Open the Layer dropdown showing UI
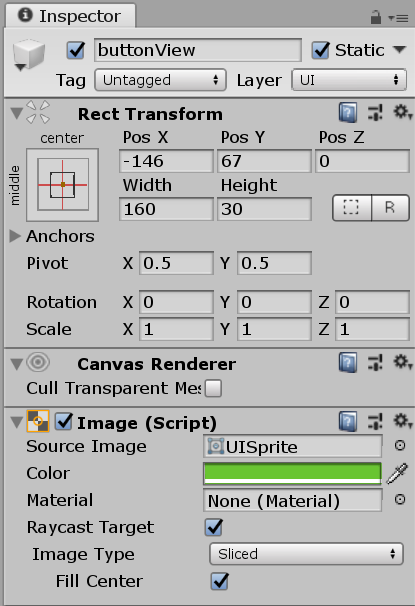The height and width of the screenshot is (606, 415). coord(349,80)
